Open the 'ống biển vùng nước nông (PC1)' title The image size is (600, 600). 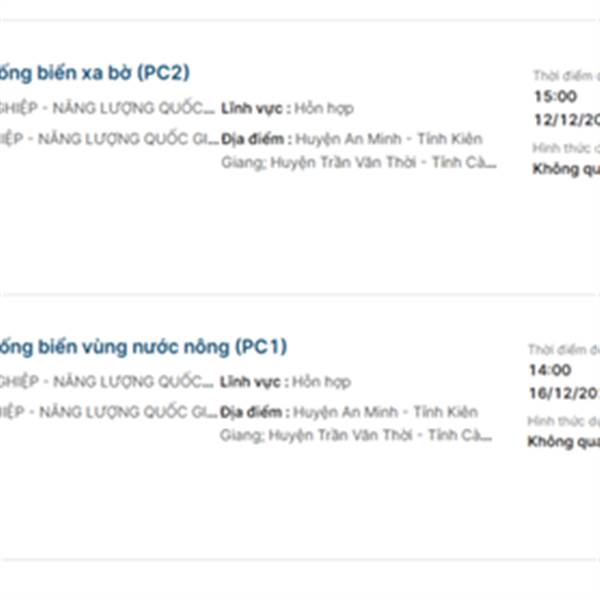click(143, 347)
